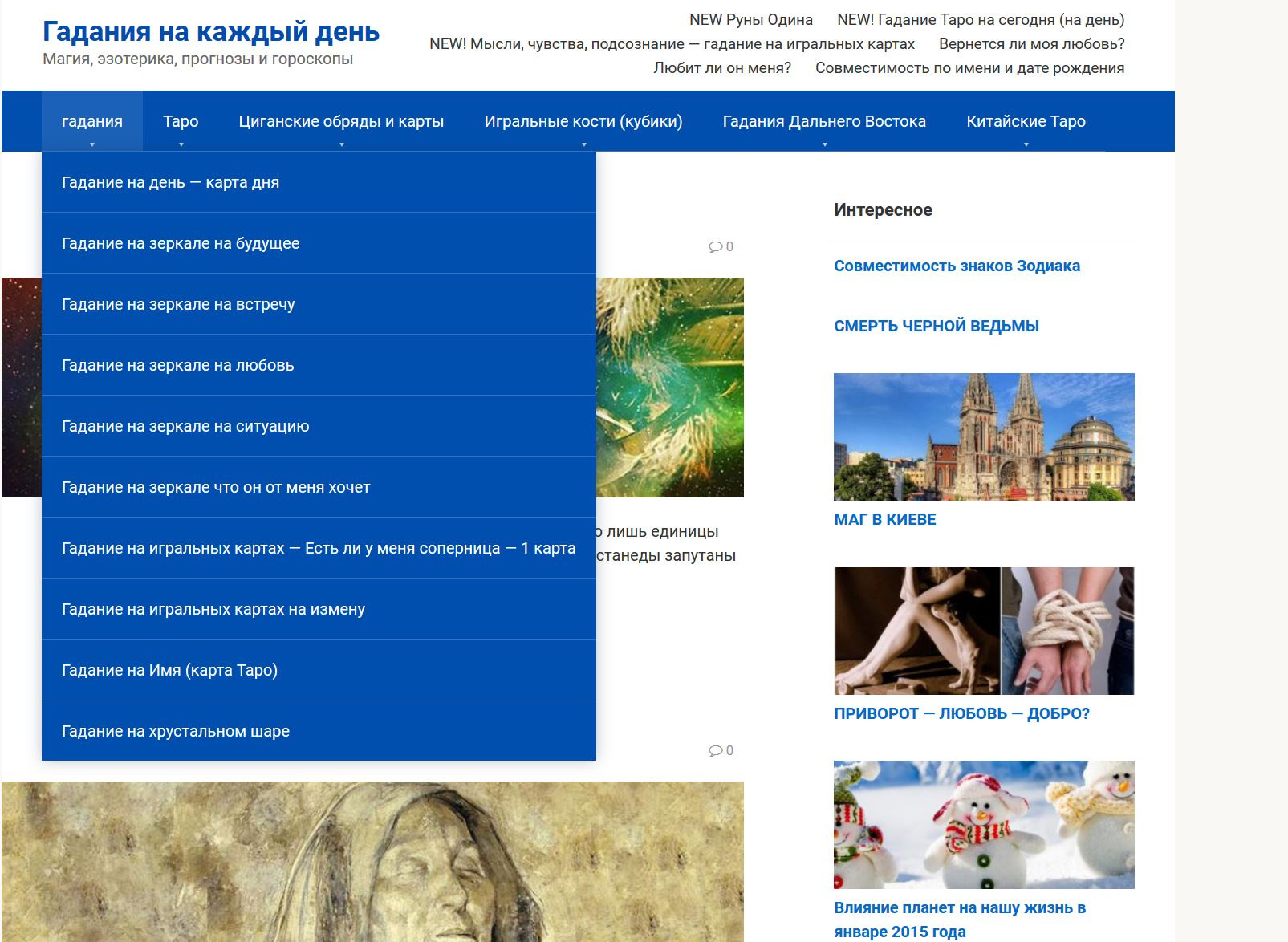Open 'Влияние планет на нашу жизнь' link
1288x942 pixels.
click(x=960, y=920)
